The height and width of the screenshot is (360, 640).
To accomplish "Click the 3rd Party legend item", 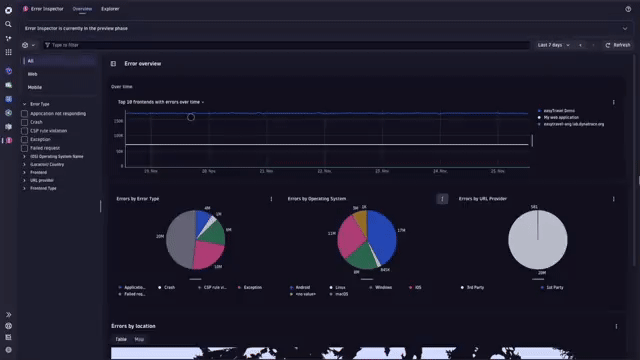I will click(472, 288).
